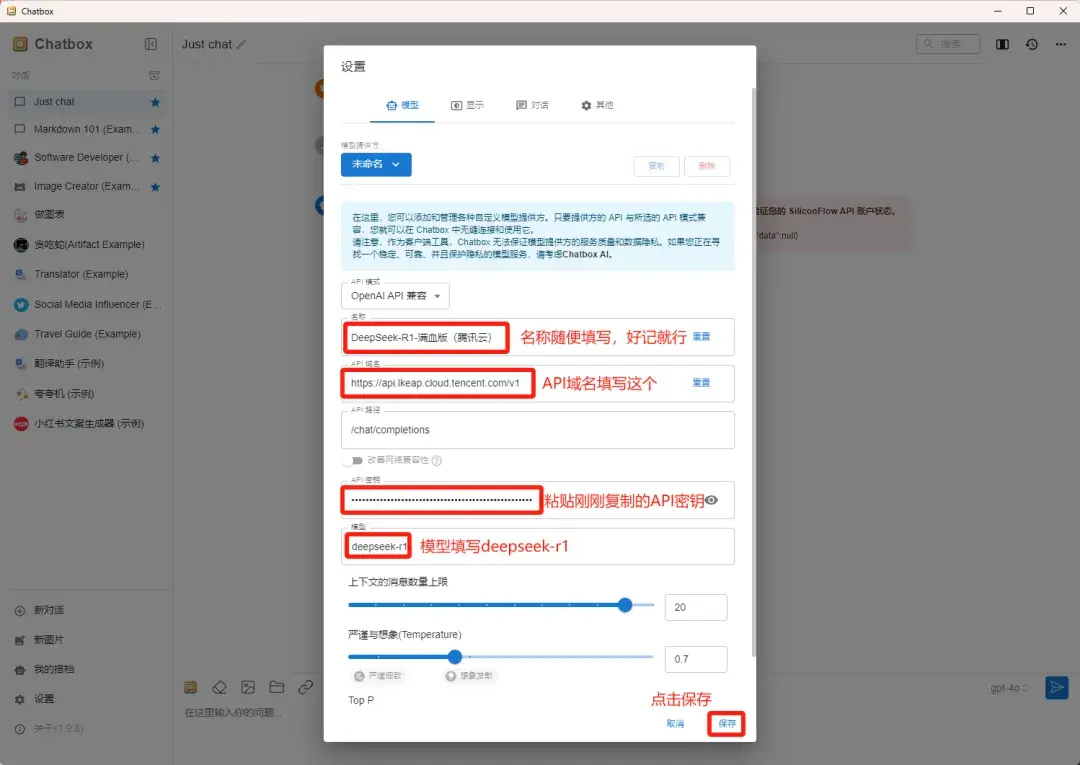The width and height of the screenshot is (1080, 765).
Task: Toggle the split view layout icon
Action: pos(1002,44)
